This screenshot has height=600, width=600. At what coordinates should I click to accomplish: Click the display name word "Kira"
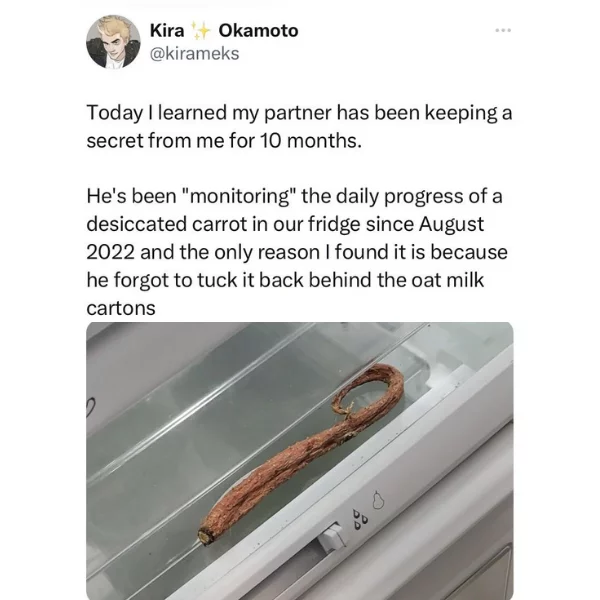167,31
